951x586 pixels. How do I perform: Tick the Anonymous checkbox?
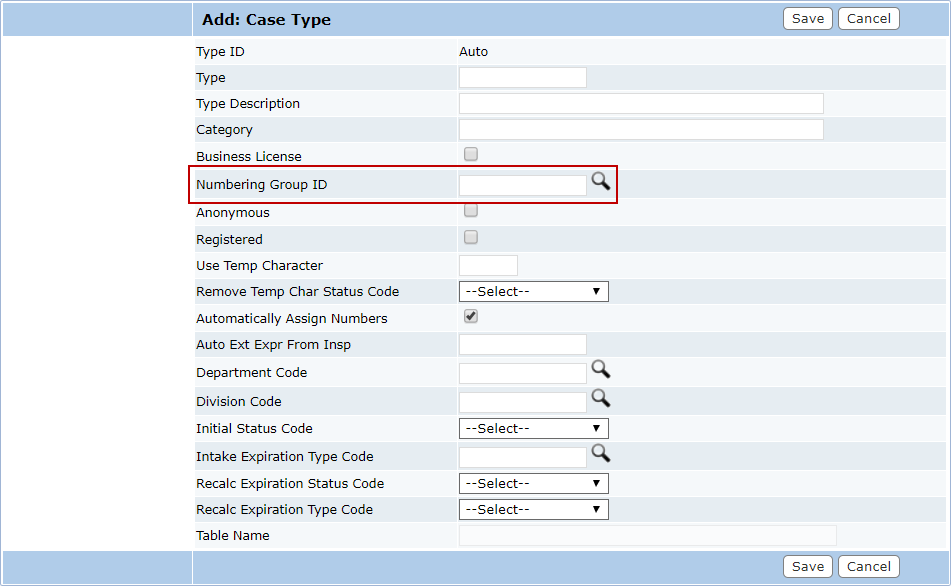471,211
